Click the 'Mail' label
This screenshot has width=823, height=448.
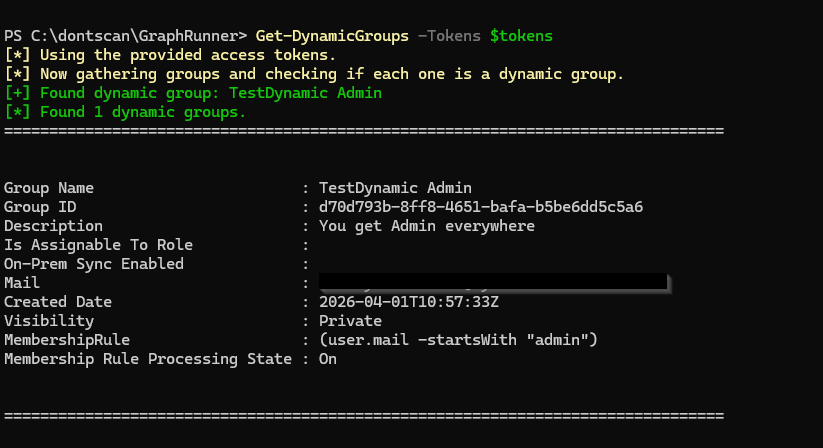click(x=22, y=283)
